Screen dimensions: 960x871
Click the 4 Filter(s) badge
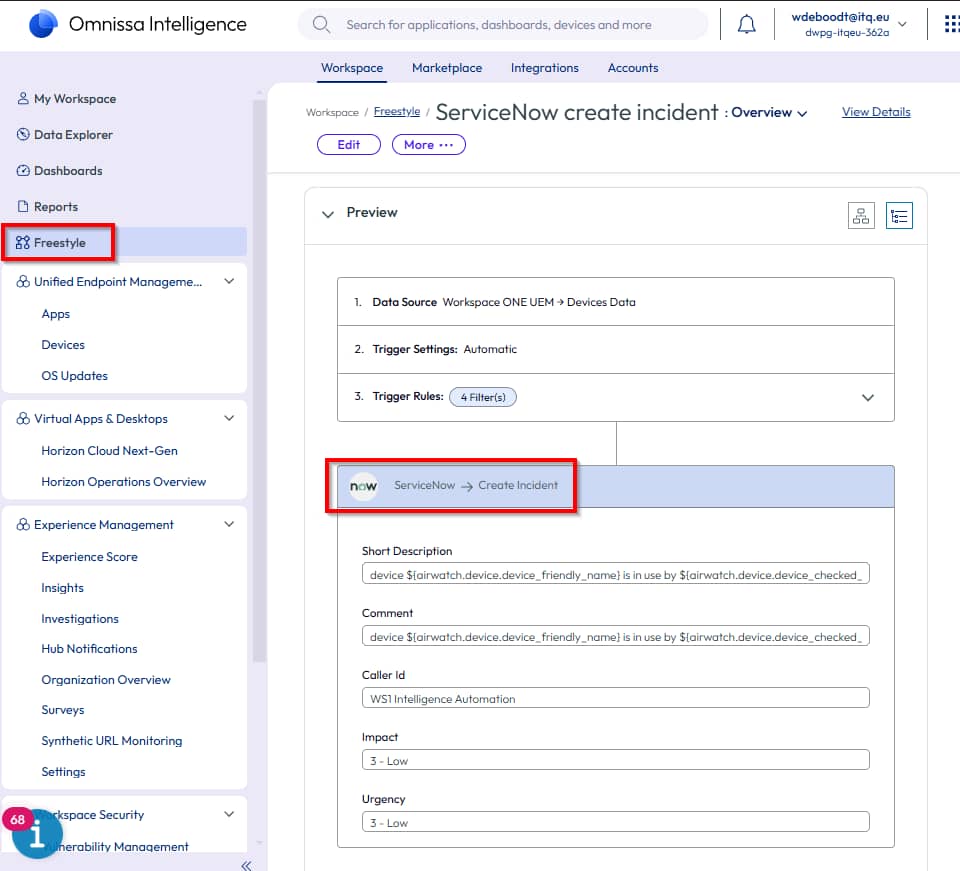coord(482,397)
